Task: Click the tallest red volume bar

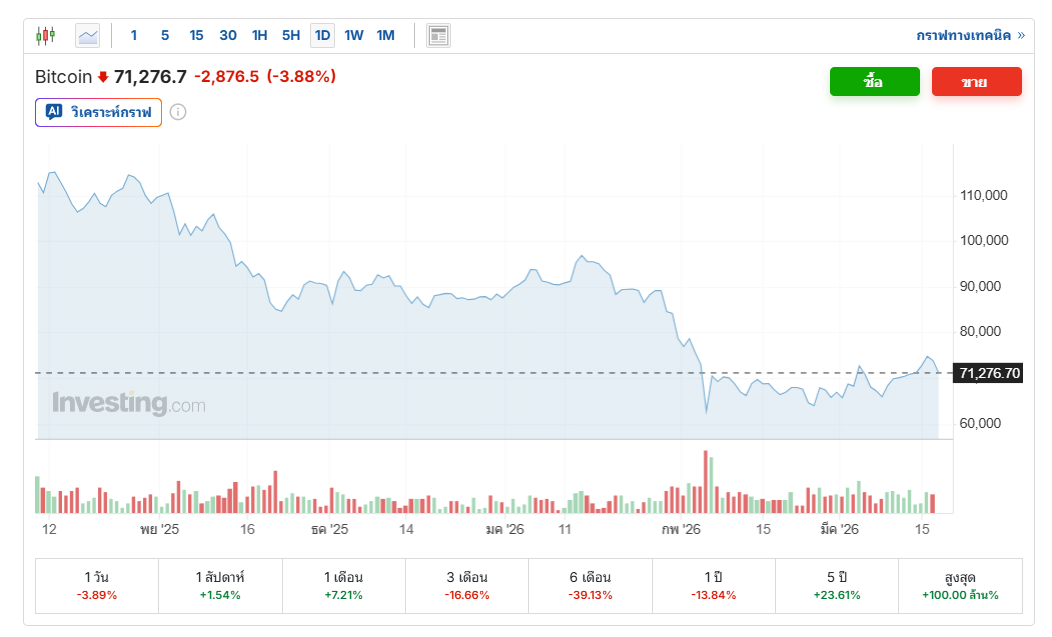Action: [x=706, y=482]
